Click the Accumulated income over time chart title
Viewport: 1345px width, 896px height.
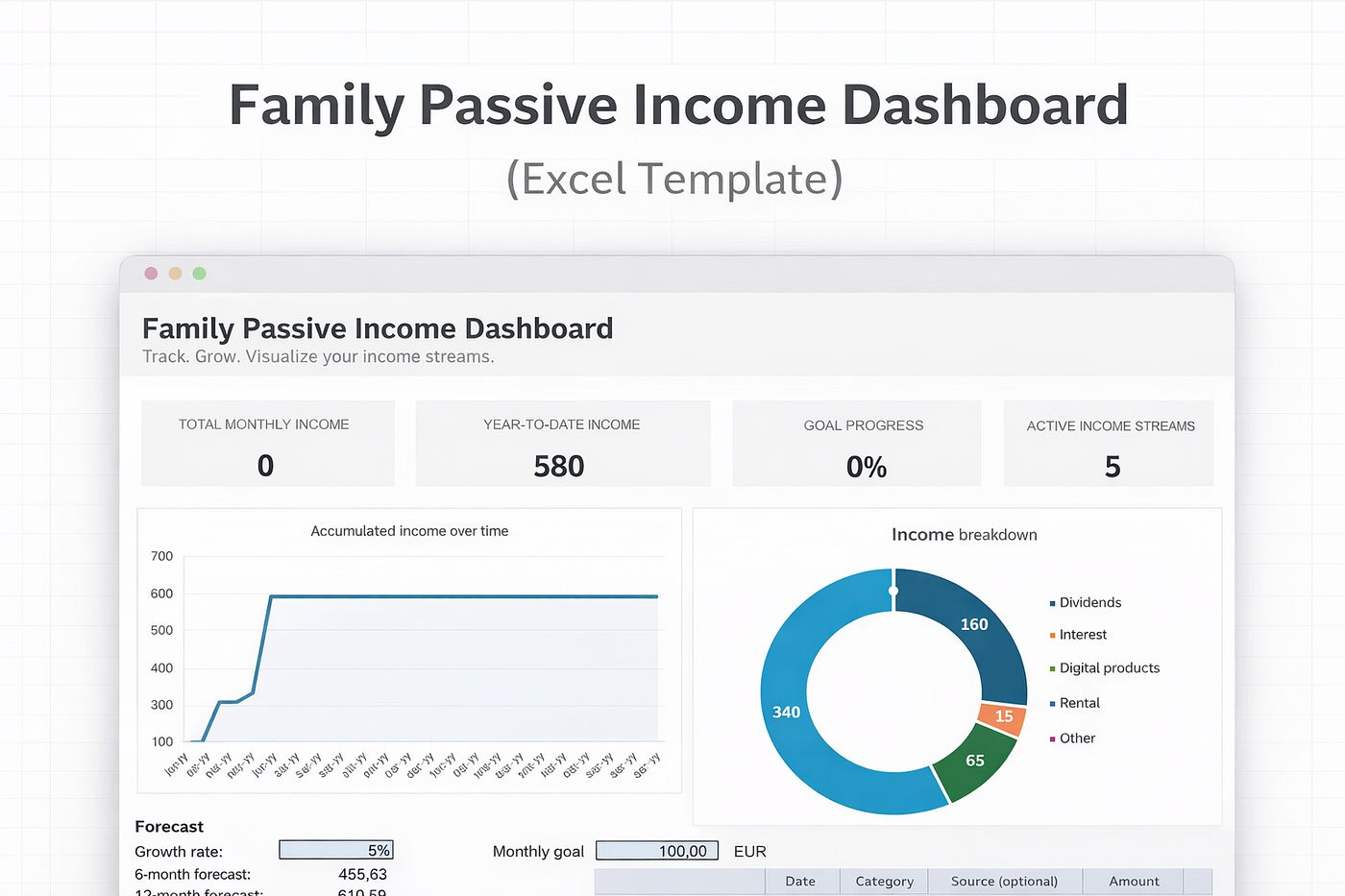pyautogui.click(x=409, y=531)
